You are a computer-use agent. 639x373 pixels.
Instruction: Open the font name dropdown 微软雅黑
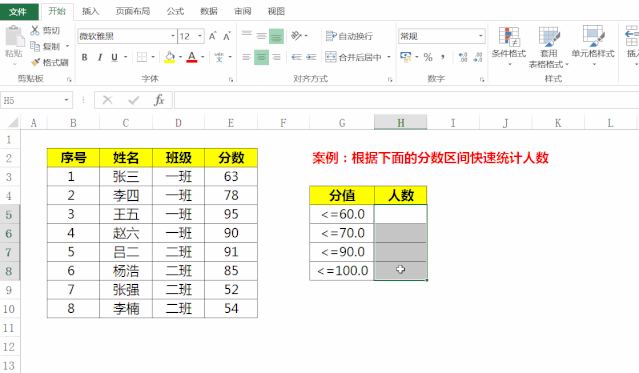click(x=173, y=36)
